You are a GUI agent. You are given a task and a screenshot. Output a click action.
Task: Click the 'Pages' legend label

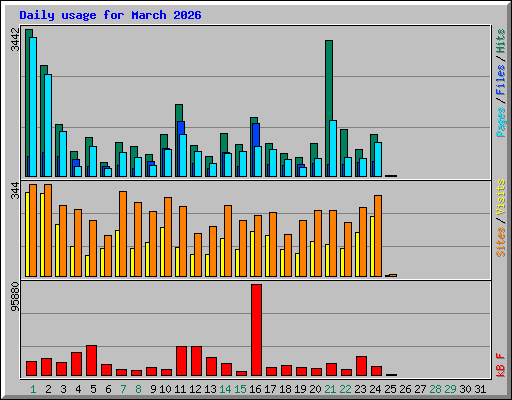pos(501,122)
